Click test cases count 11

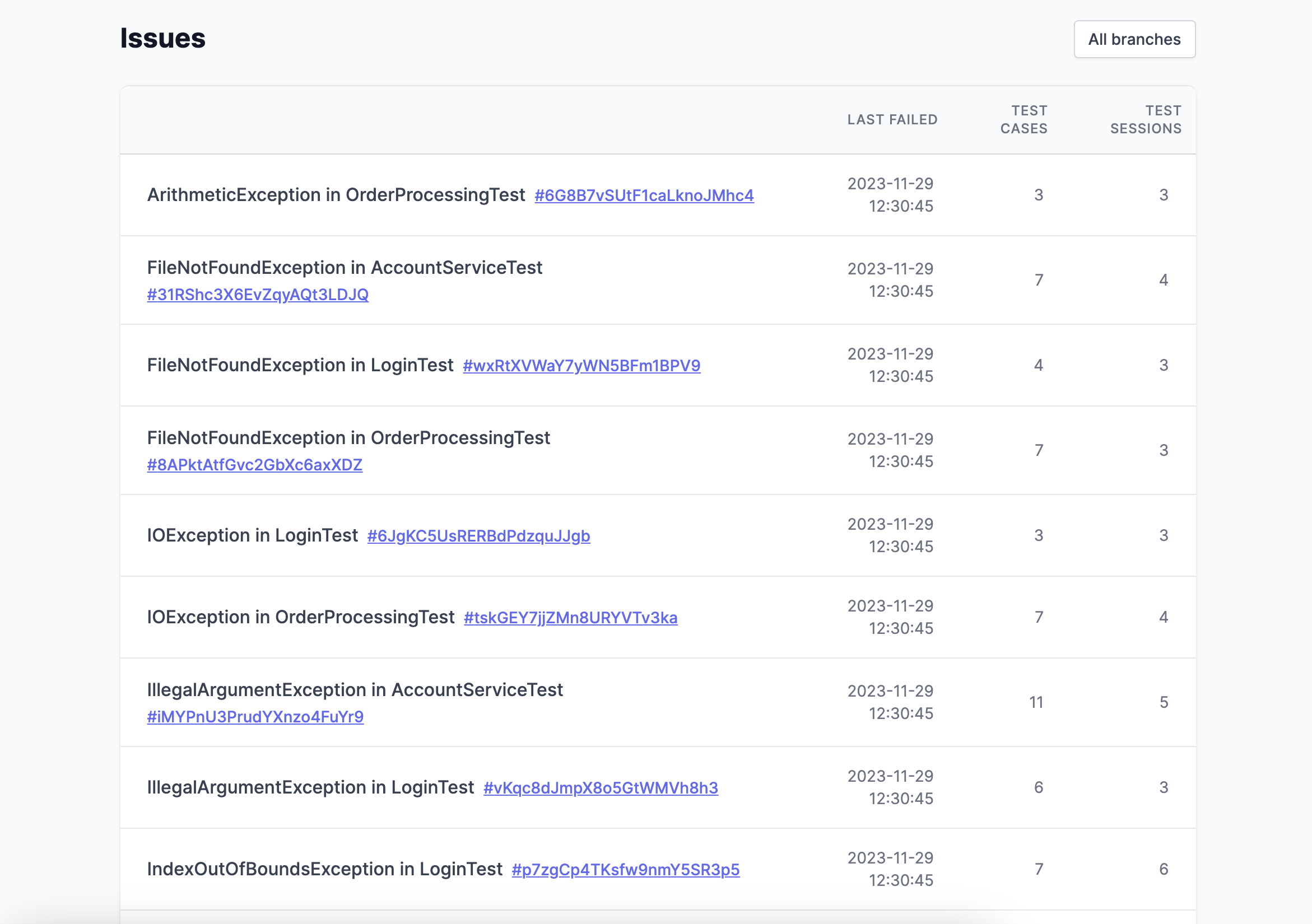click(x=1036, y=702)
